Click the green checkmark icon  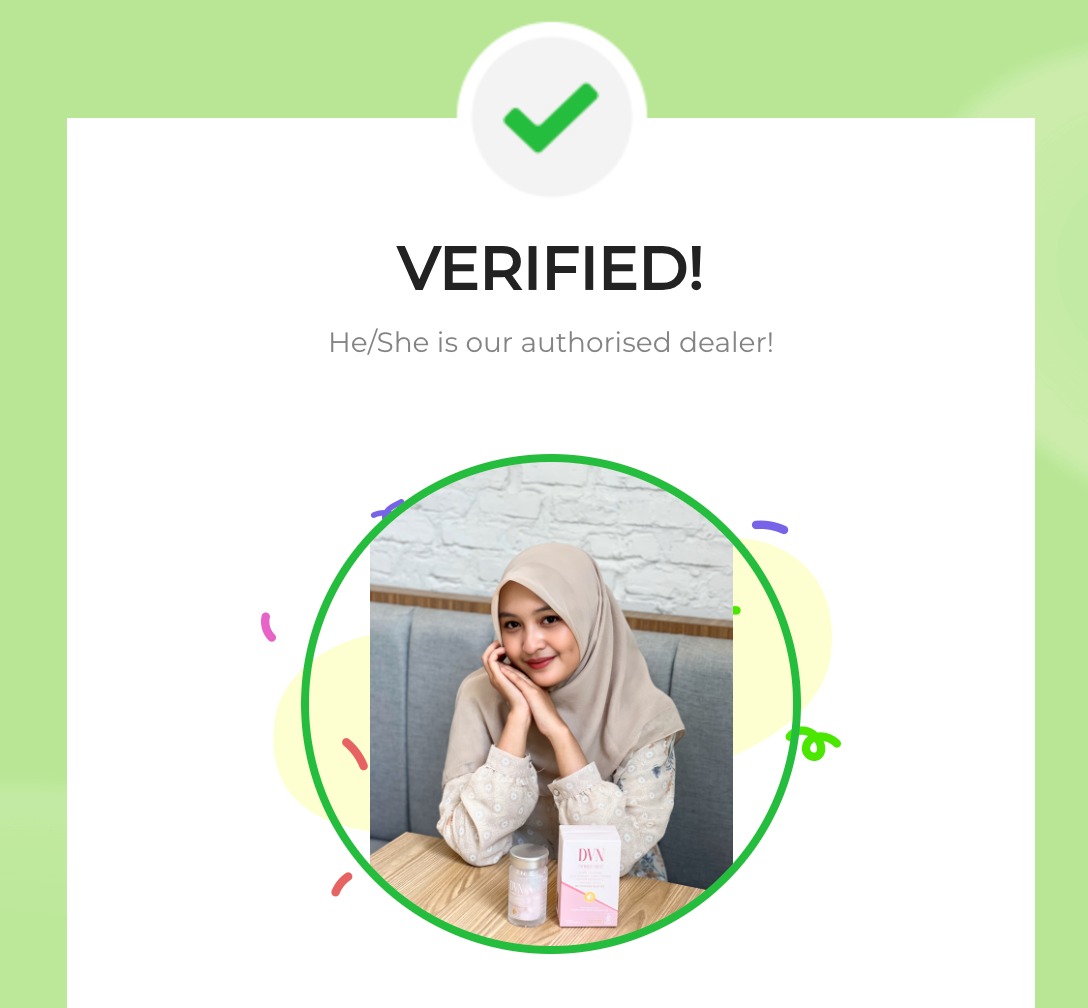(550, 117)
